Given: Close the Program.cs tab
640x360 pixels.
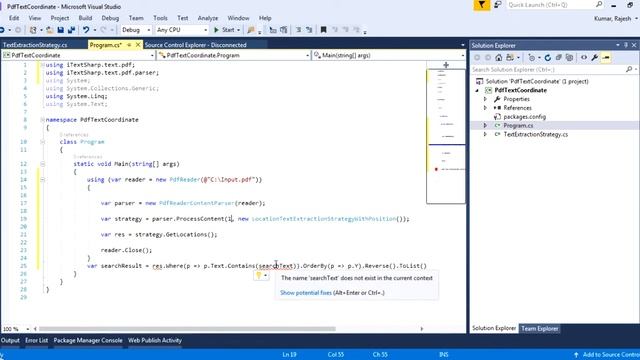Looking at the screenshot, I should pos(138,45).
